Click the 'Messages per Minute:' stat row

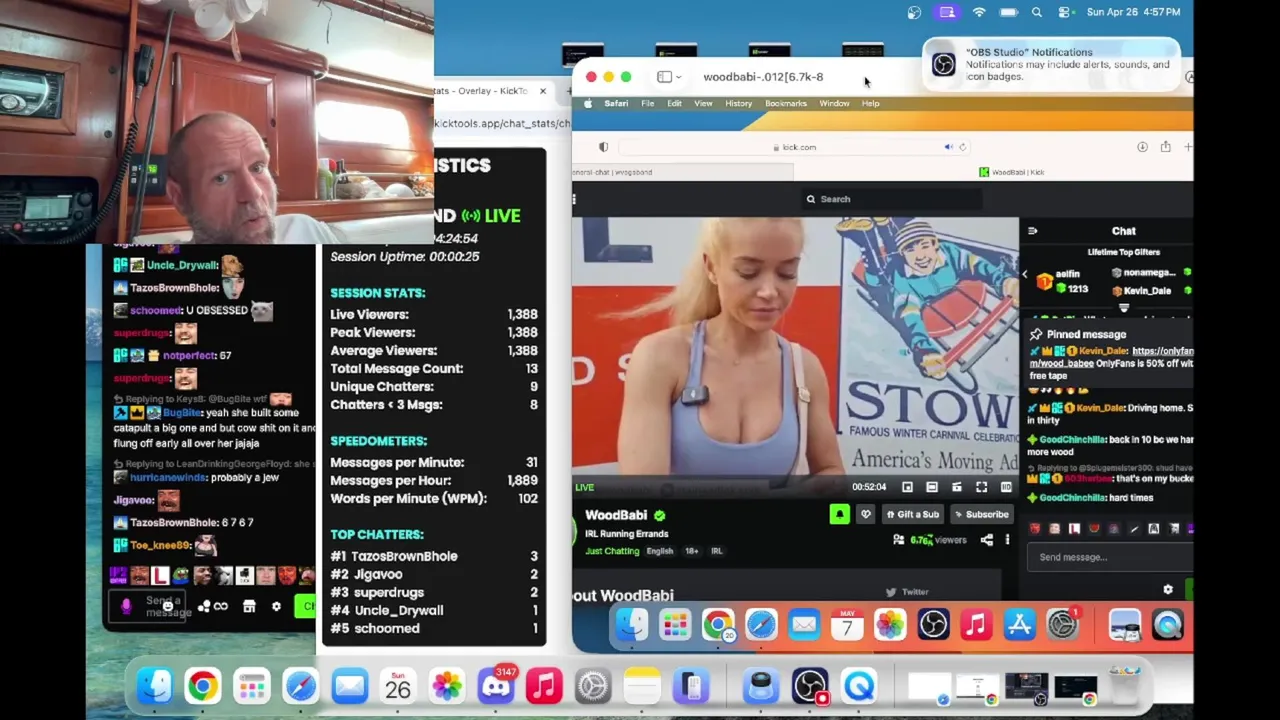(434, 462)
